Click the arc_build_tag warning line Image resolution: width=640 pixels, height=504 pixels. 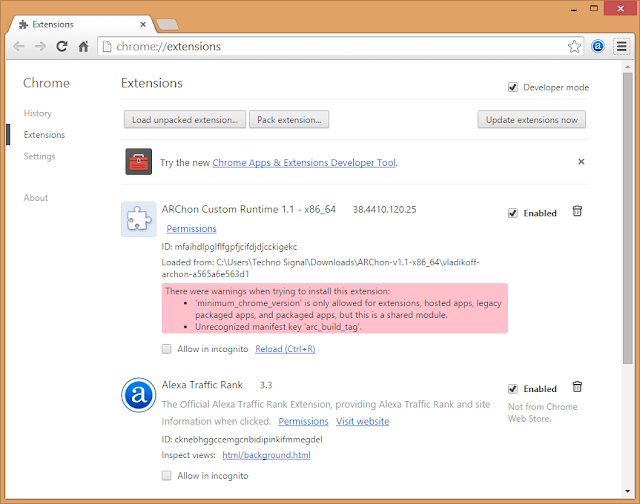point(278,327)
